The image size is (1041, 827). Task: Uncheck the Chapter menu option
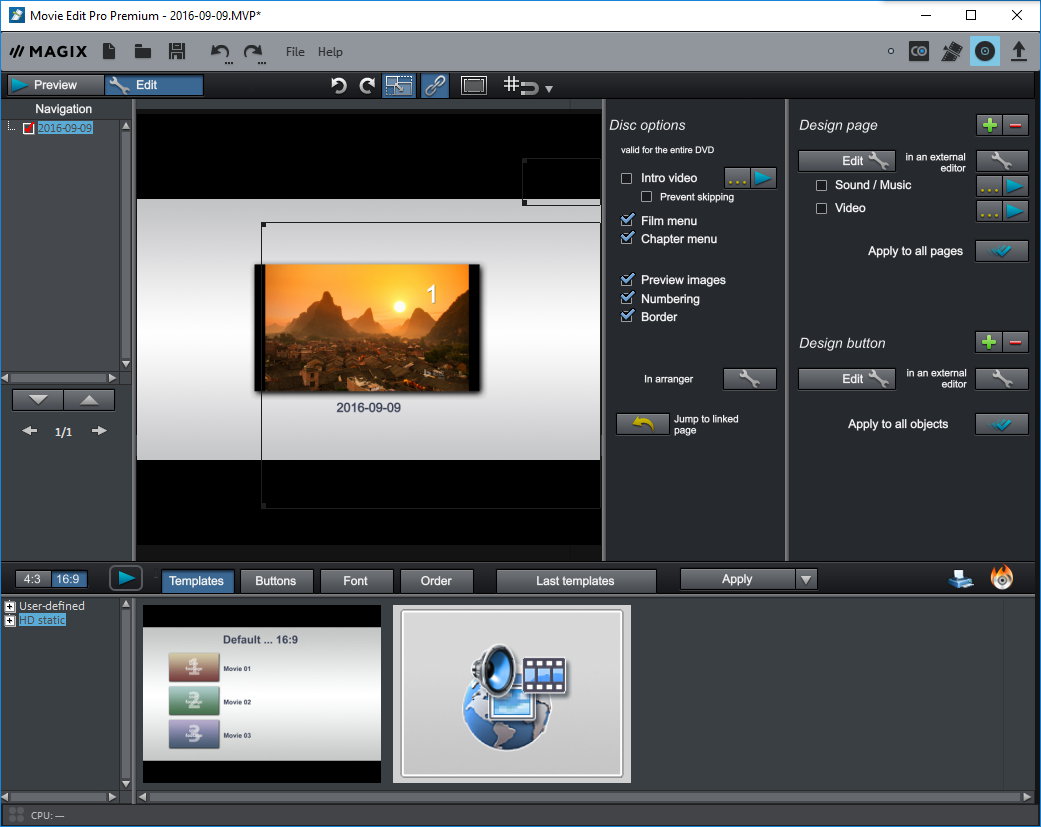click(x=627, y=239)
